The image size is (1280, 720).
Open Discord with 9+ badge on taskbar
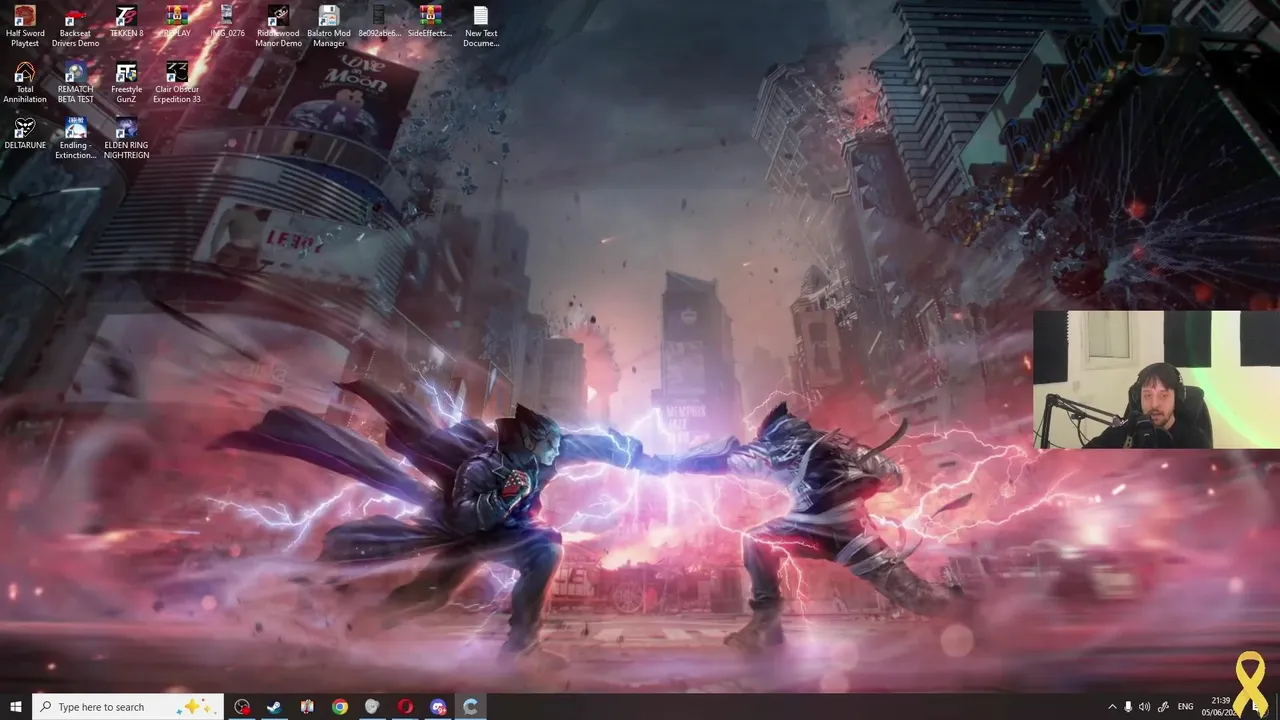click(438, 707)
